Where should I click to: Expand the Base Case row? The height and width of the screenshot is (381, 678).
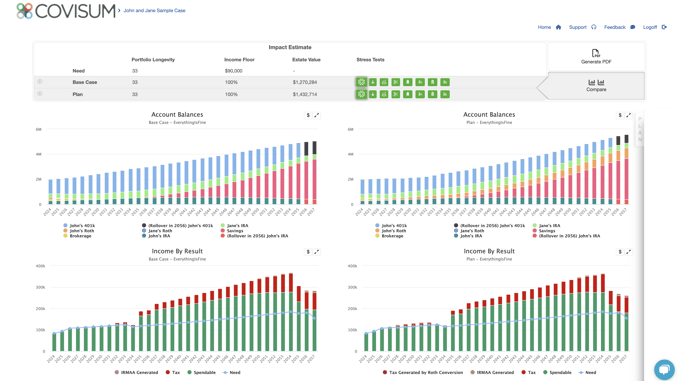[39, 82]
